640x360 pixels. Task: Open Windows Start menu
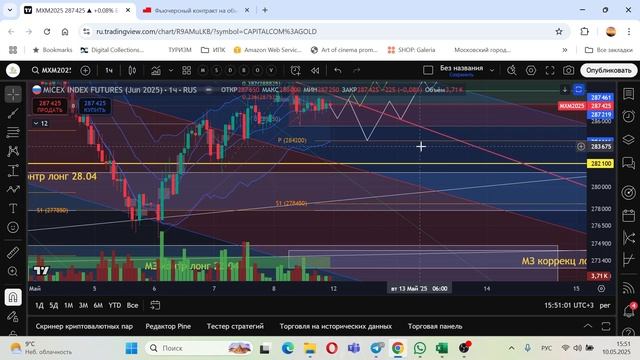pos(131,348)
